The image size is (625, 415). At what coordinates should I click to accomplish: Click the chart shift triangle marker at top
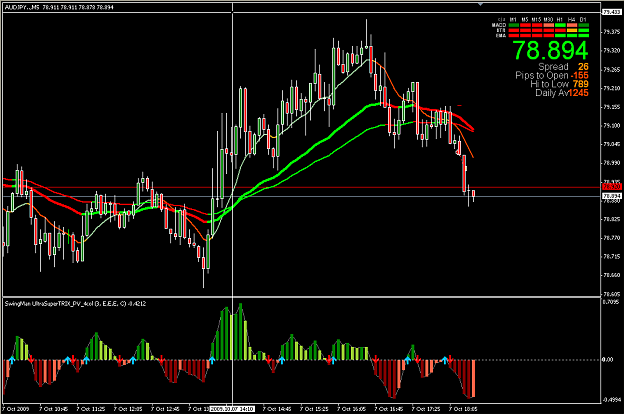coord(480,4)
